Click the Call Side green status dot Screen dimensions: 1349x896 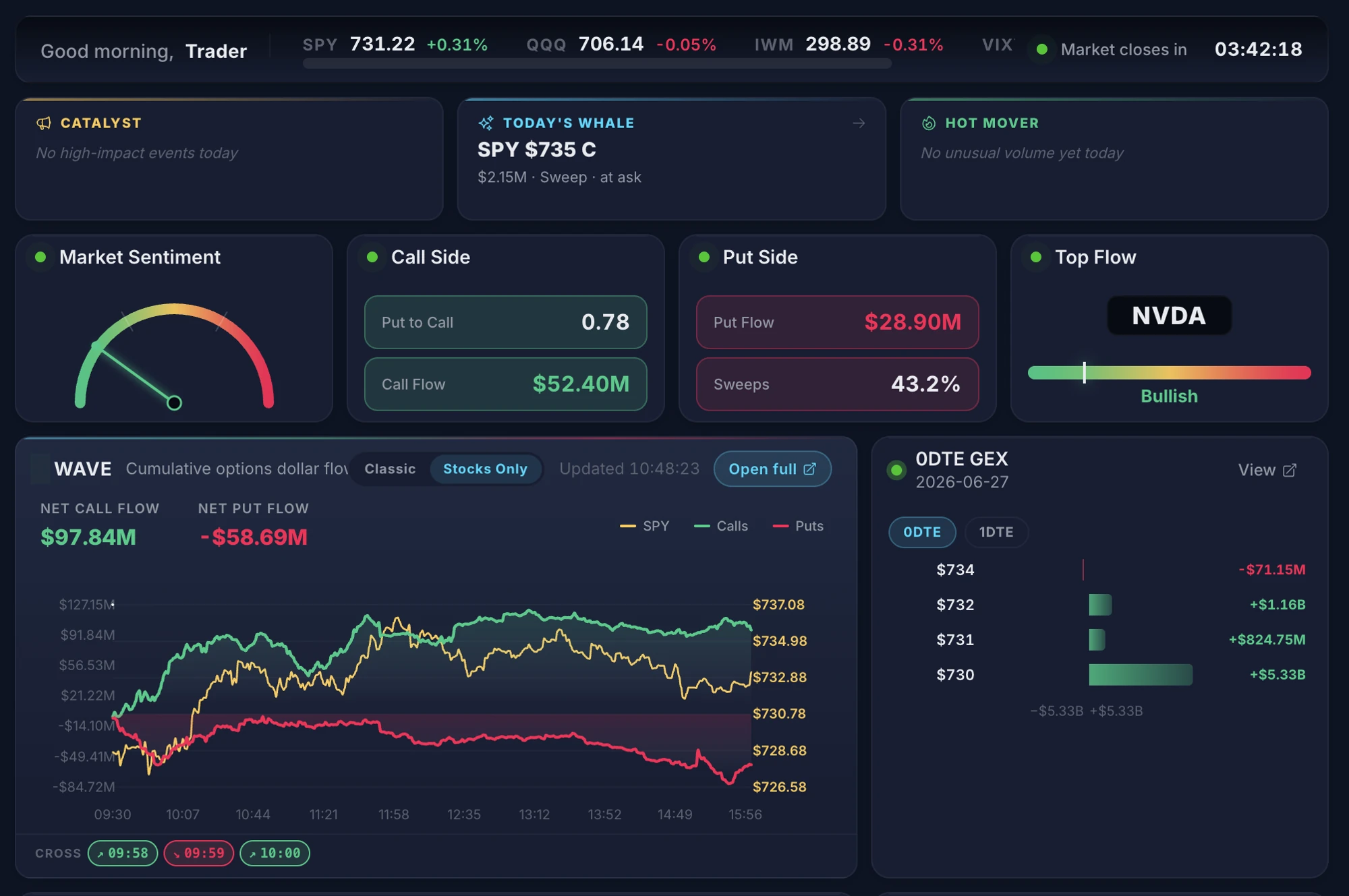pyautogui.click(x=372, y=257)
